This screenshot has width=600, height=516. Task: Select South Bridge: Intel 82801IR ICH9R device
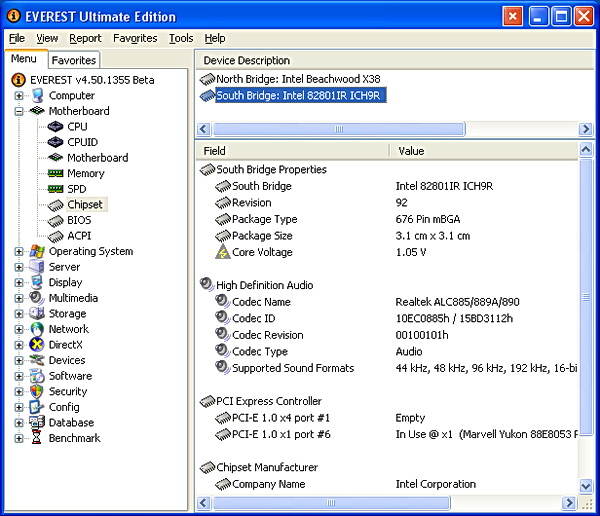301,95
